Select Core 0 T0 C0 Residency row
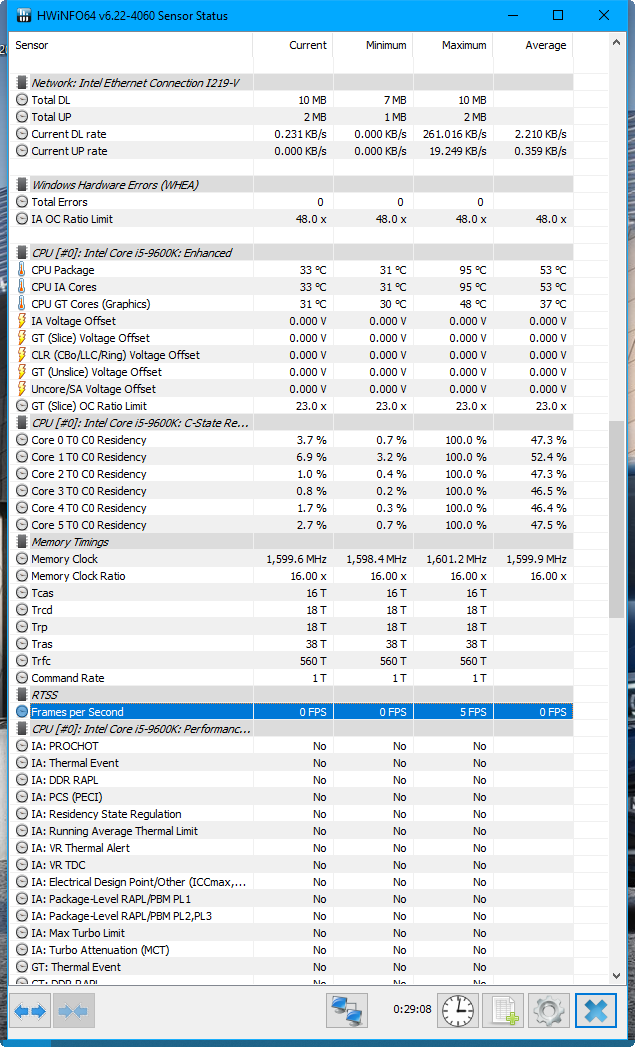 pos(291,440)
